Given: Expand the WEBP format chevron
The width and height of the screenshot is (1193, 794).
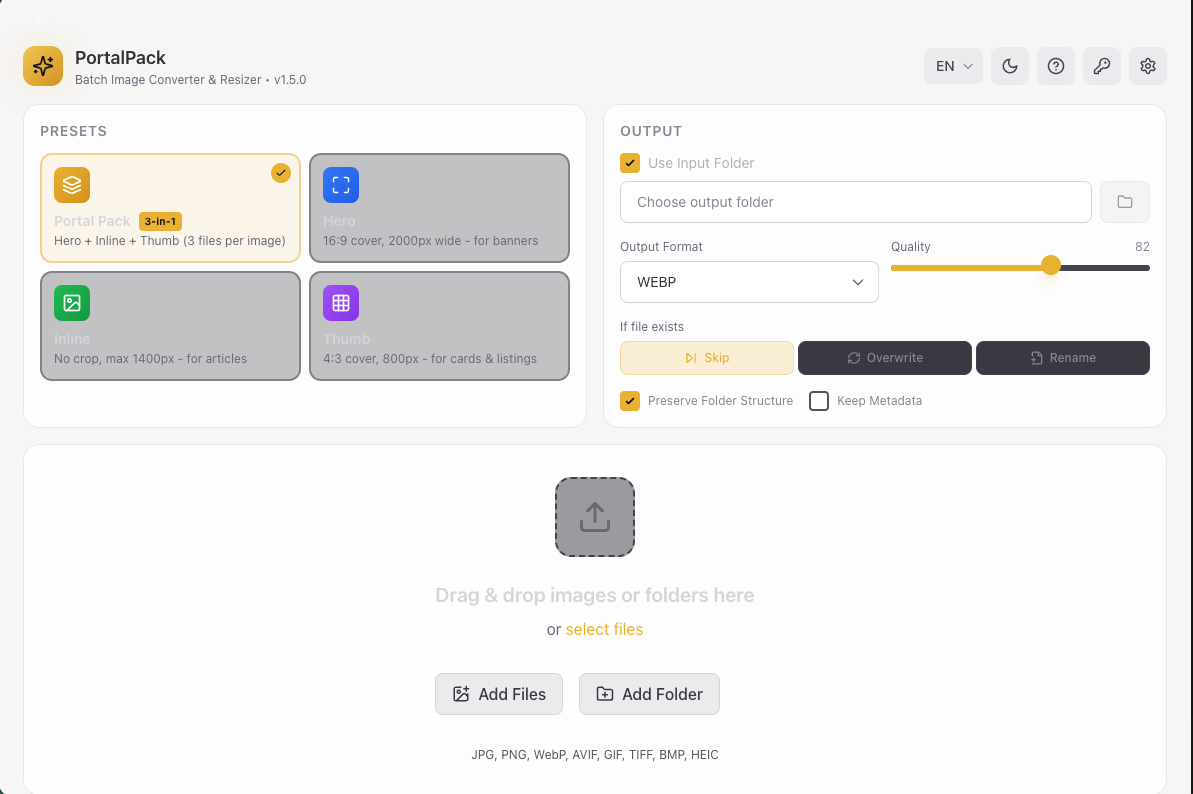Looking at the screenshot, I should pyautogui.click(x=858, y=282).
